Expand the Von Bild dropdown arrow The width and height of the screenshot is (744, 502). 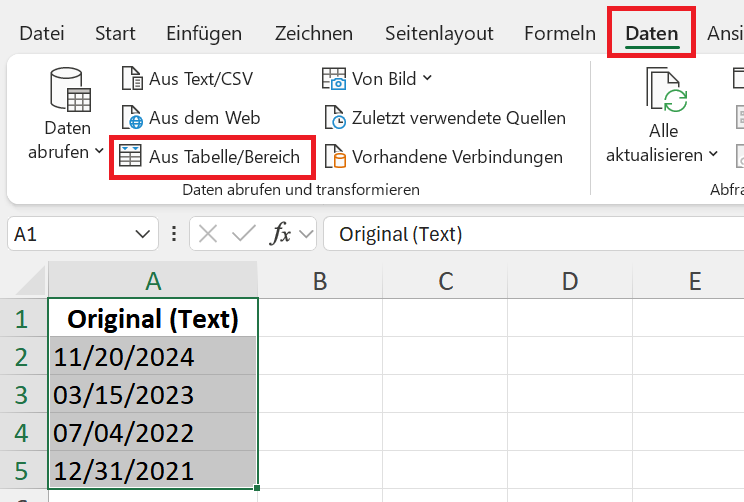point(427,78)
